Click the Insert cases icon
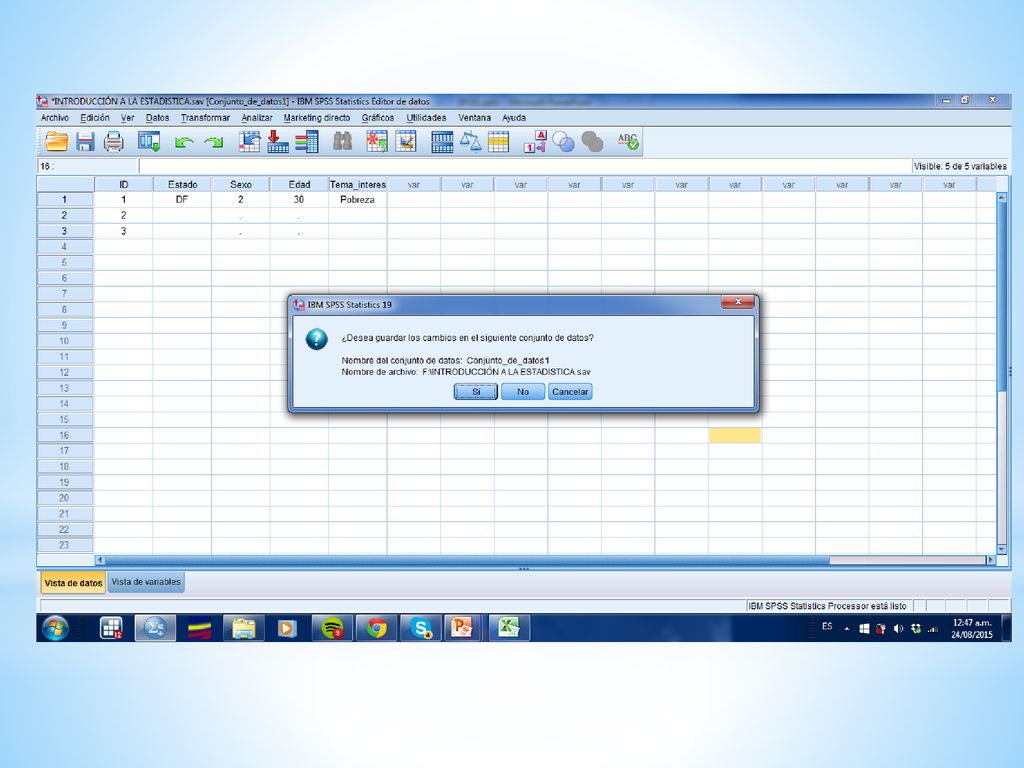This screenshot has width=1024, height=768. [x=377, y=141]
